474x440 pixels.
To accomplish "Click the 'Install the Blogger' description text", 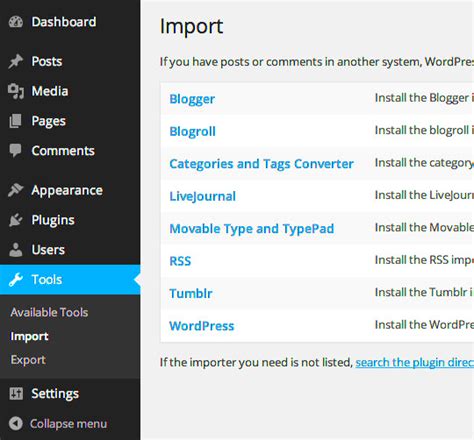I will pyautogui.click(x=424, y=98).
